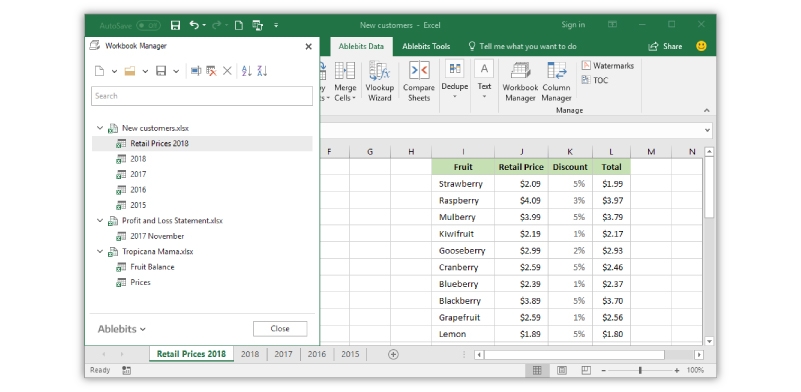Select Prices sheet in tree
801x392 pixels.
pos(140,282)
